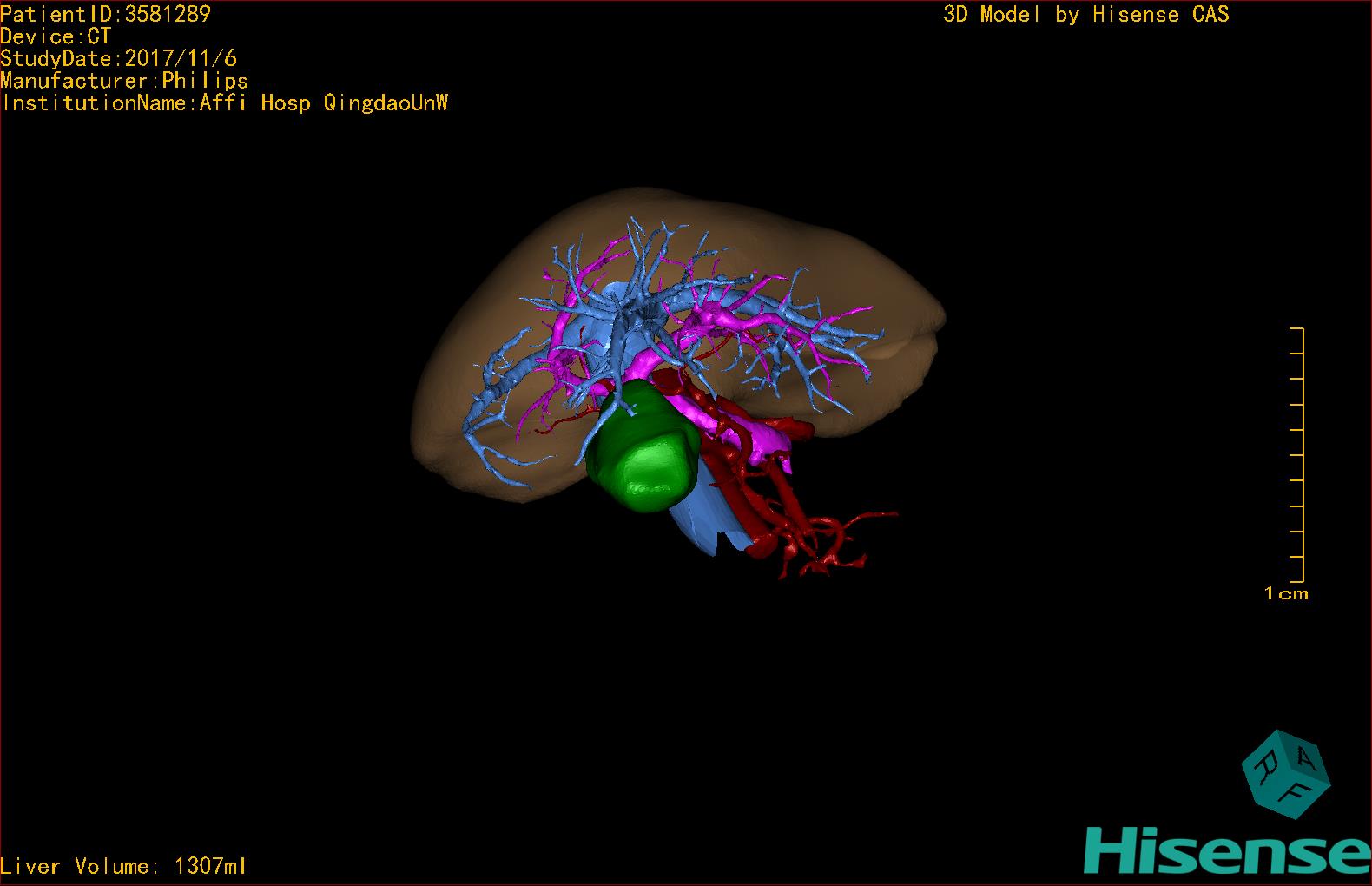Click the yellow vertical scale ruler
Viewport: 1372px width, 886px height.
coord(1297,455)
